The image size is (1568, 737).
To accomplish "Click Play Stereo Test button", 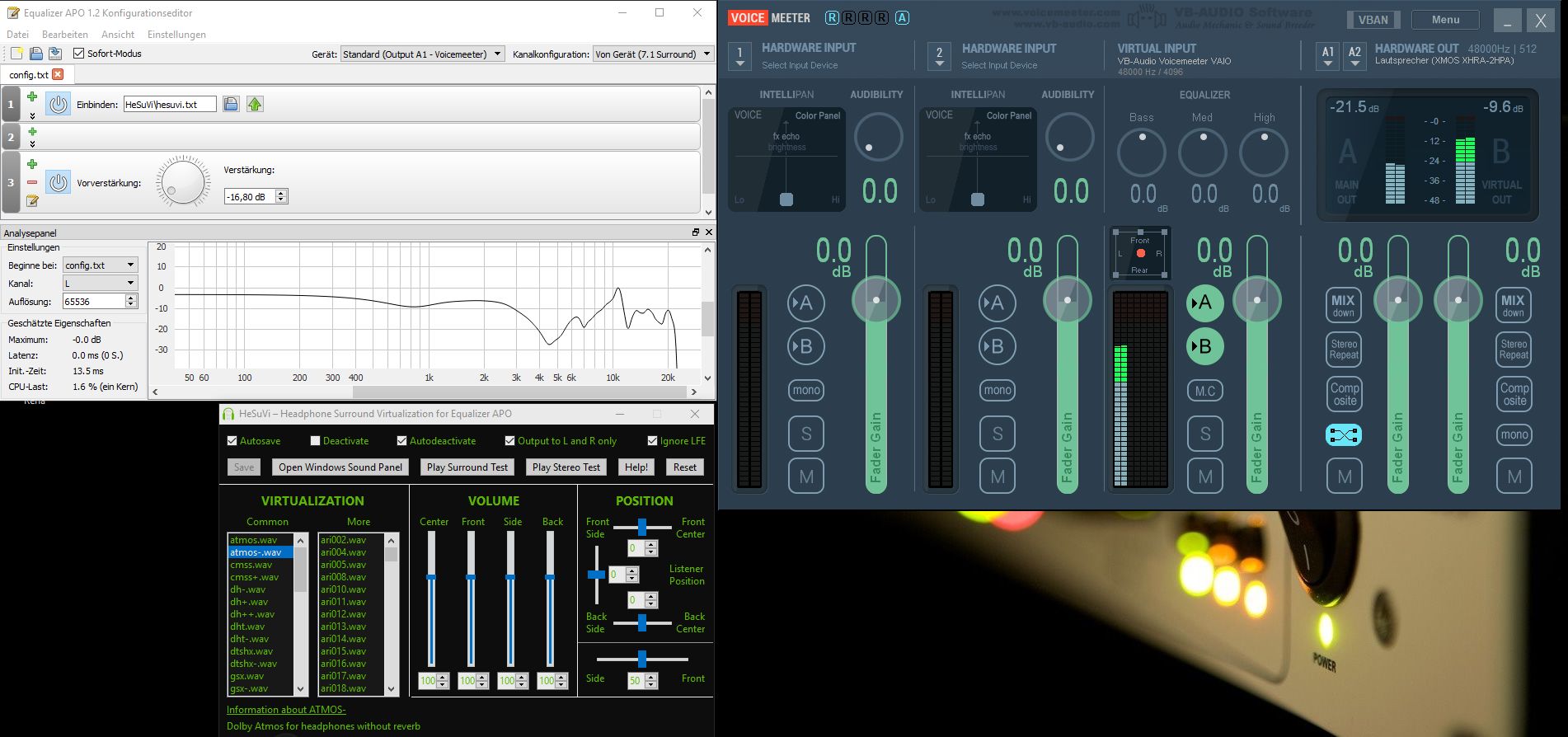I will [566, 467].
